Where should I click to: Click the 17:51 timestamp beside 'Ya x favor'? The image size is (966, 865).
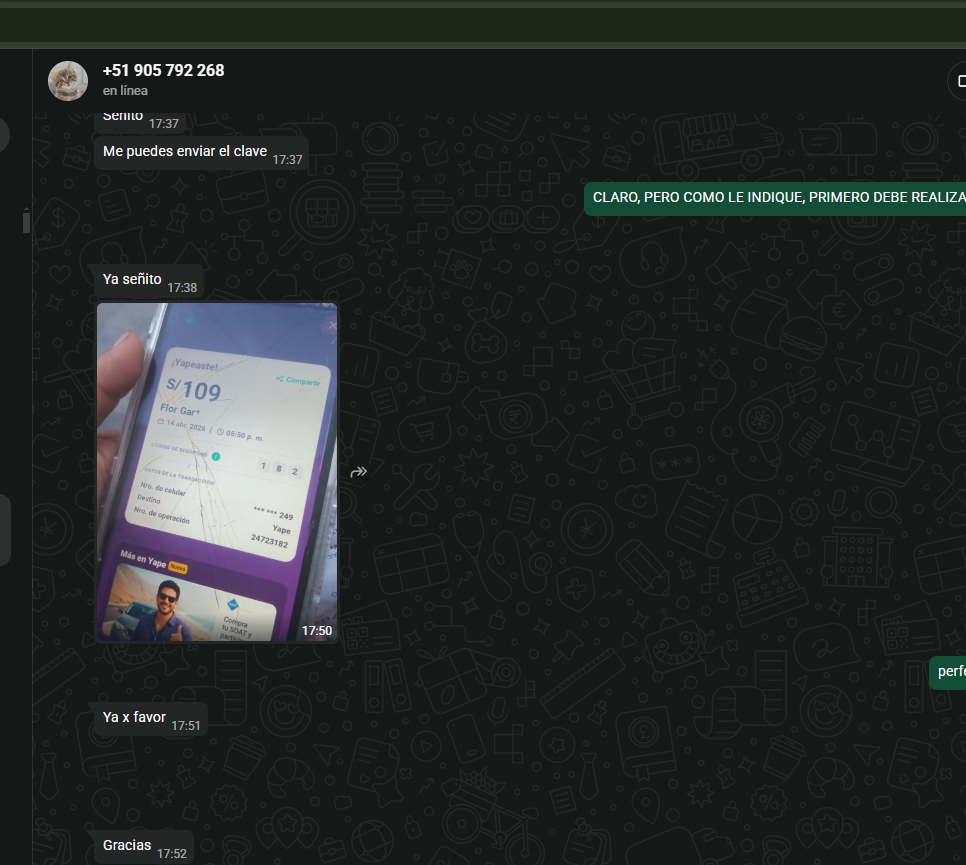(186, 726)
